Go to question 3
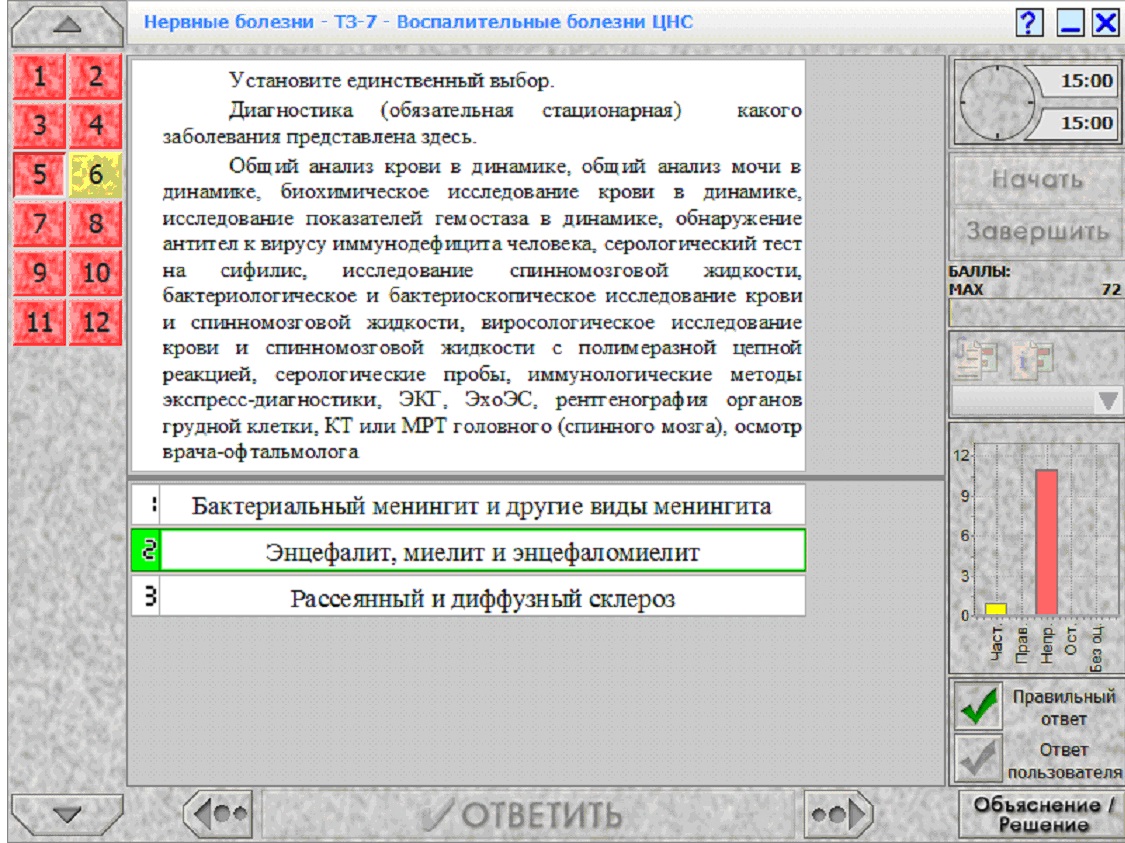The image size is (1125, 843). click(x=39, y=125)
